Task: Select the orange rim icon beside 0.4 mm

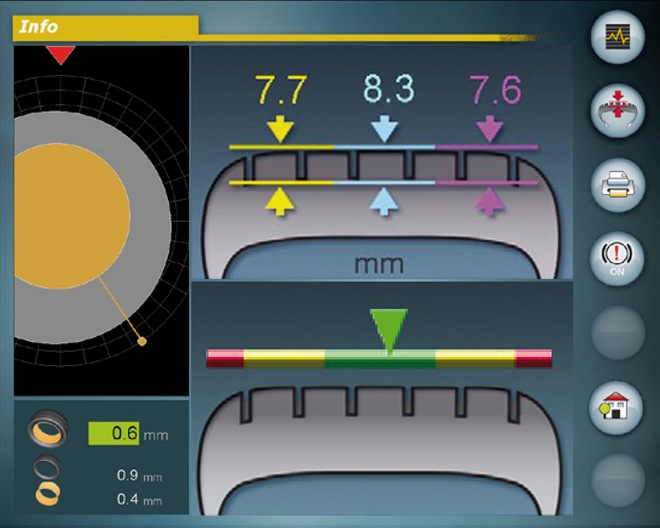Action: (48, 493)
